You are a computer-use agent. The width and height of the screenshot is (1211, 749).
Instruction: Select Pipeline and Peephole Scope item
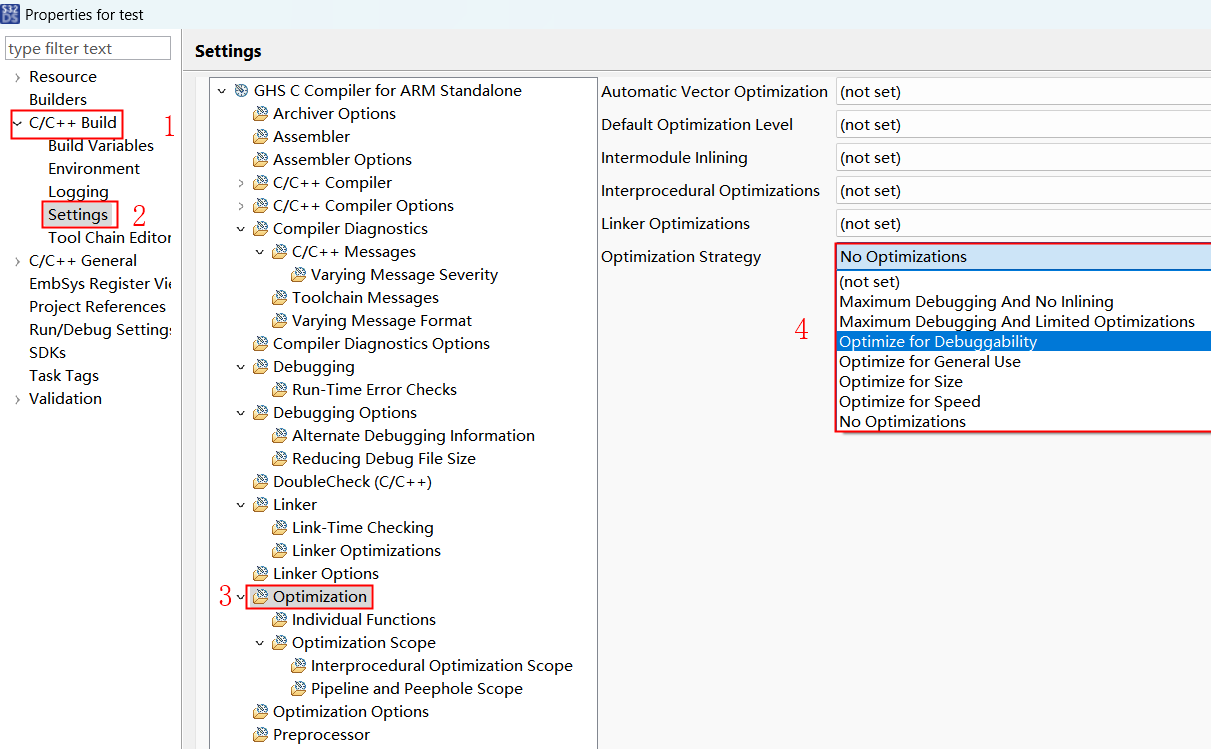click(416, 689)
